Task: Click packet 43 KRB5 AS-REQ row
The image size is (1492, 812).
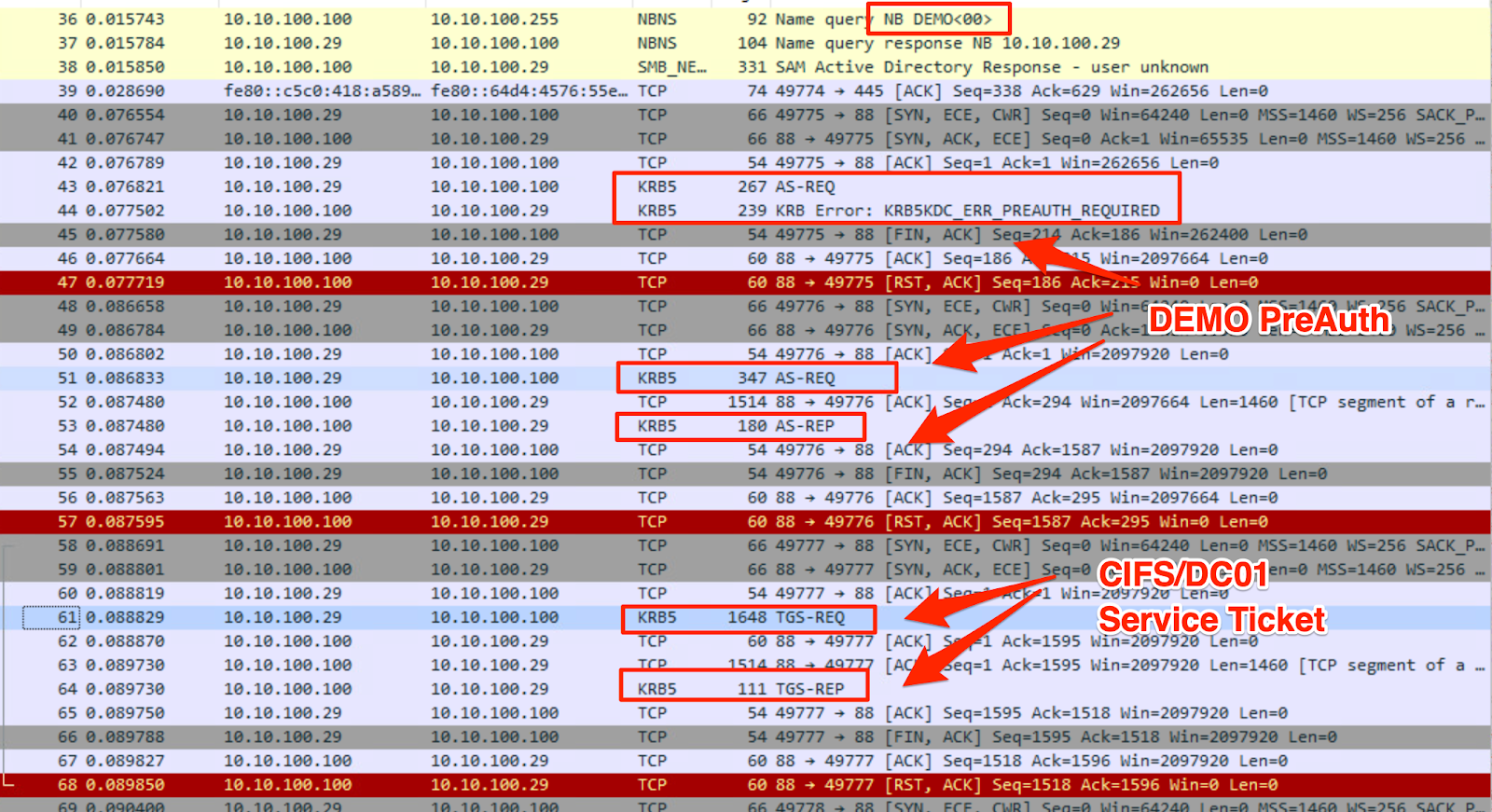Action: point(559,187)
